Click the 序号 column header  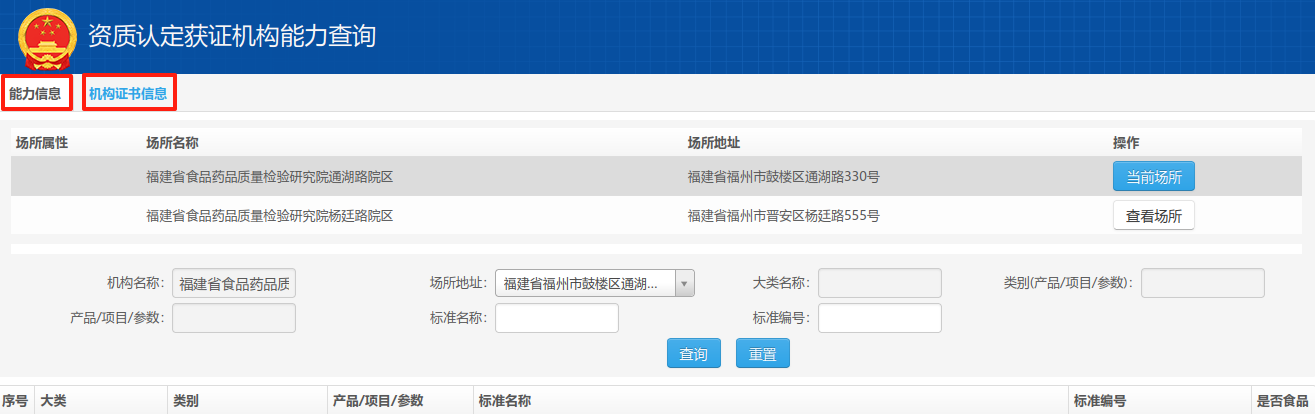[x=15, y=401]
